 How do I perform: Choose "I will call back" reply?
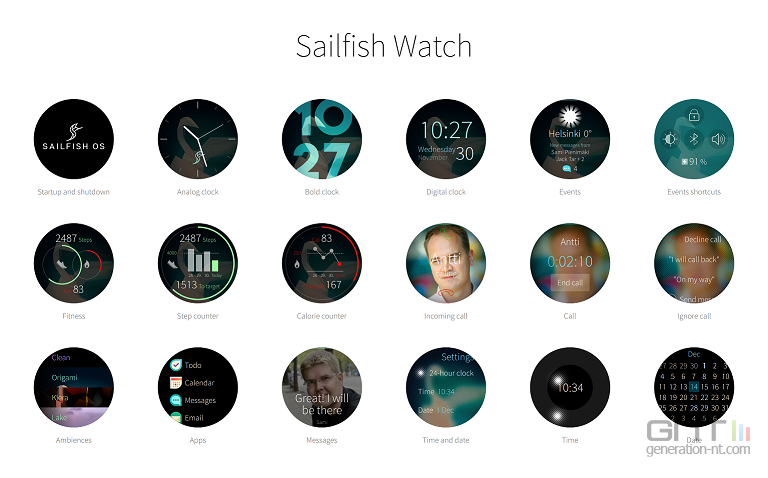pos(694,259)
